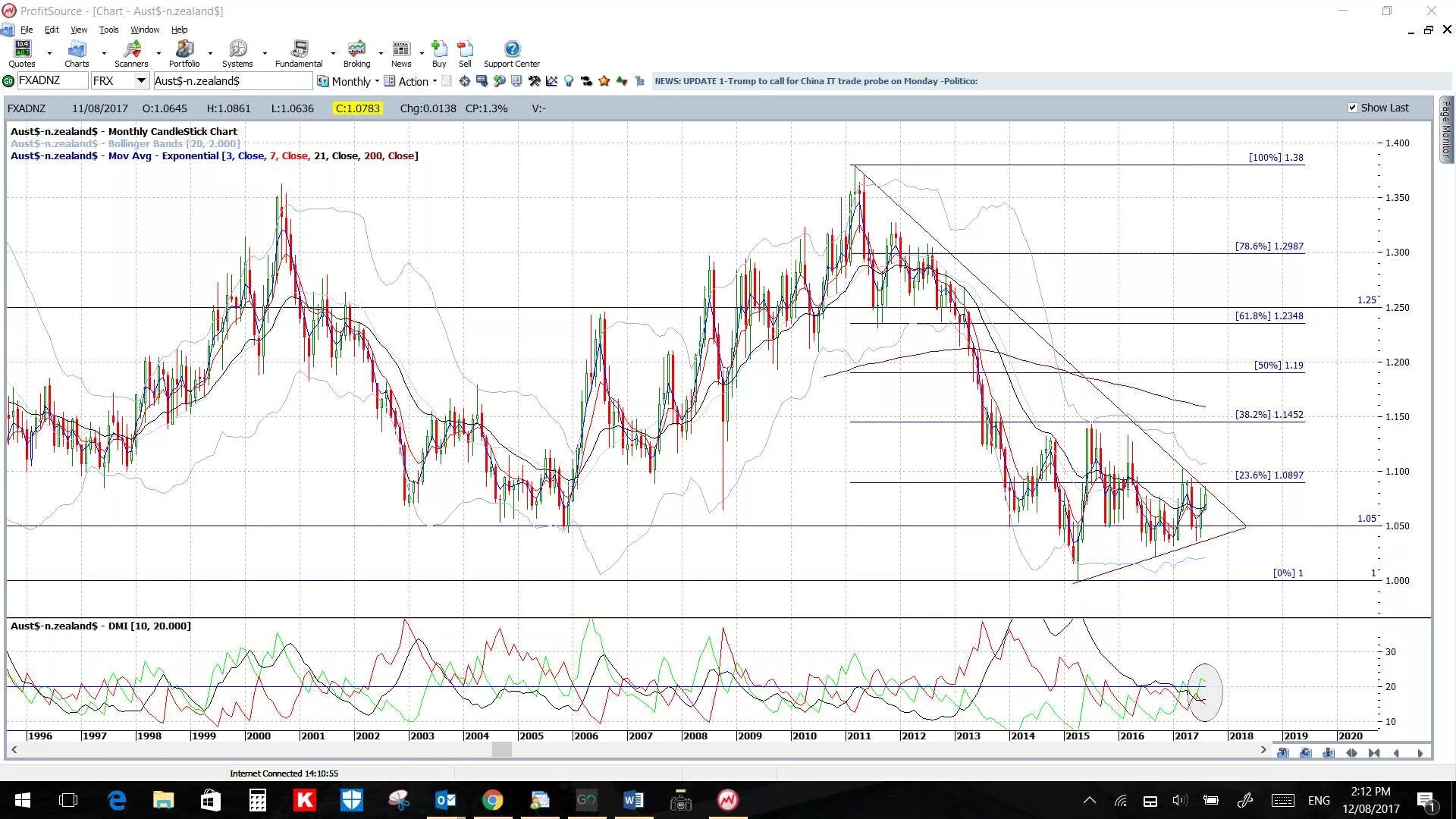Click the disabled save disk icon
The height and width of the screenshot is (819, 1456).
[447, 81]
